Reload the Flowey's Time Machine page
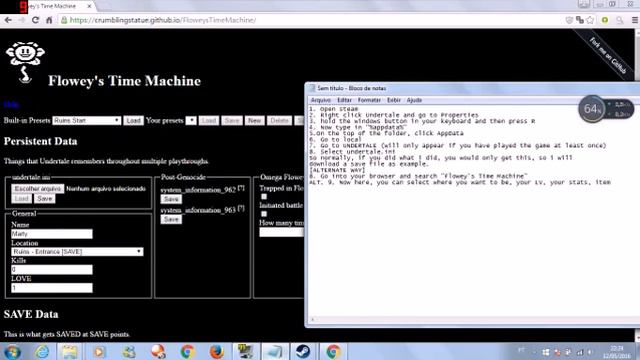This screenshot has height=360, width=640. tap(35, 20)
